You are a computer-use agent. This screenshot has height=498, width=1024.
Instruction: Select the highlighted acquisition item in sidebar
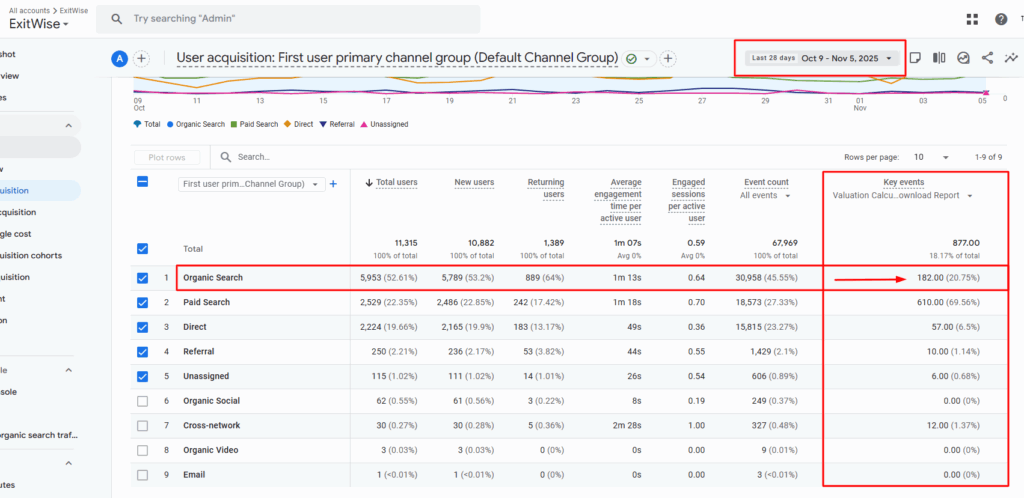click(39, 191)
